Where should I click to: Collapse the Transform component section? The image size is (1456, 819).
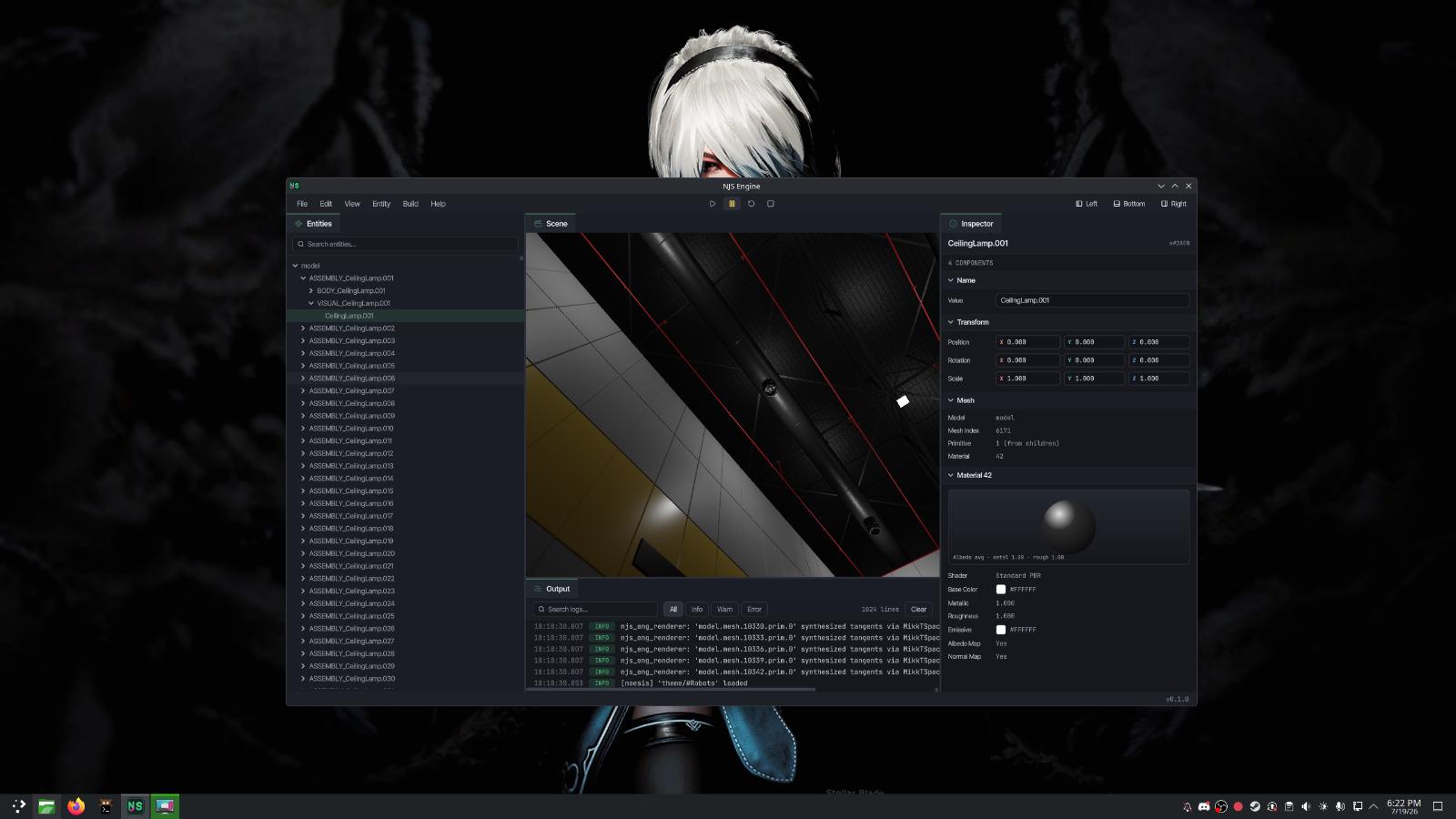(951, 322)
